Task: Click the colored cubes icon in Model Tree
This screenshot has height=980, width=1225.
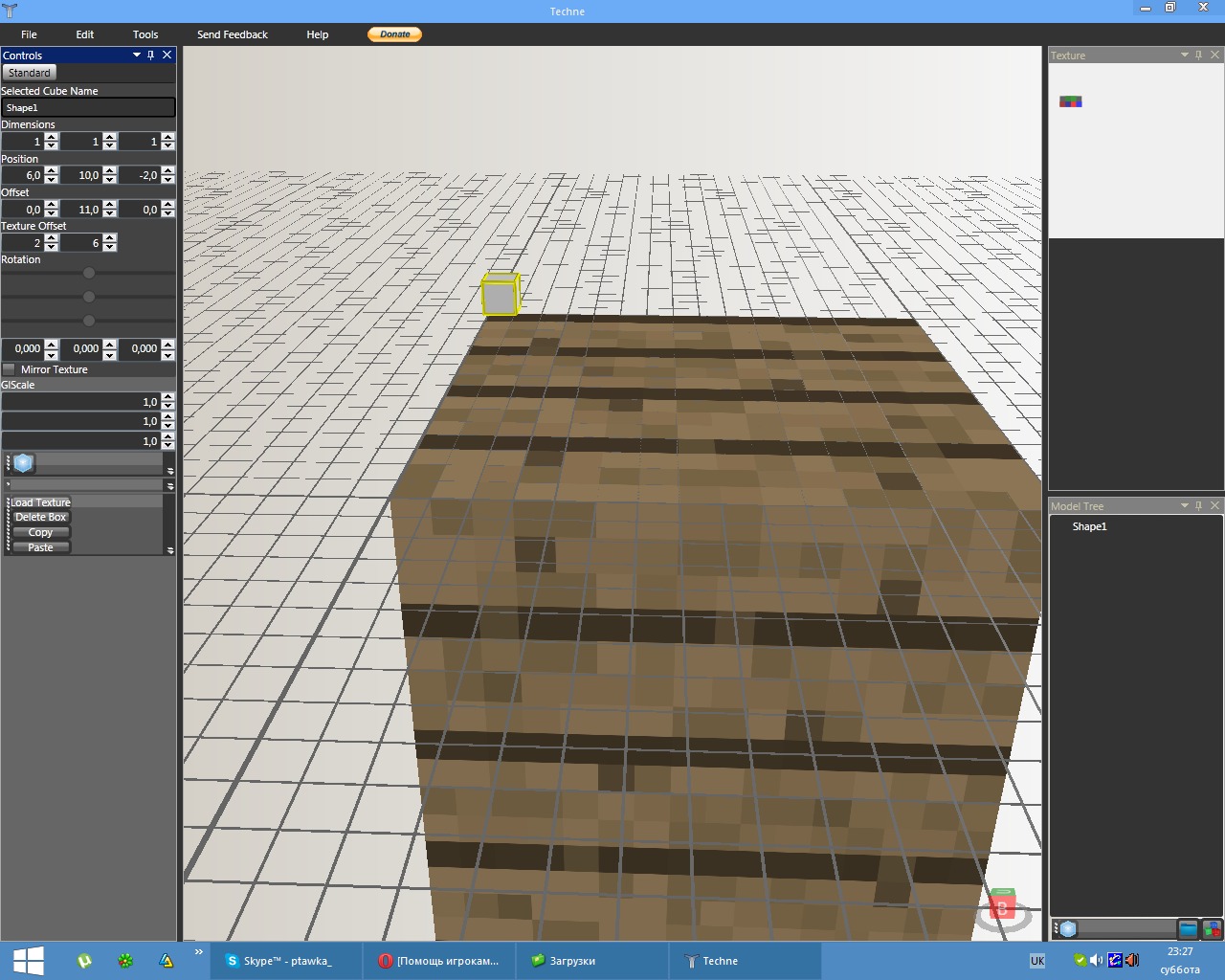Action: tap(1212, 928)
